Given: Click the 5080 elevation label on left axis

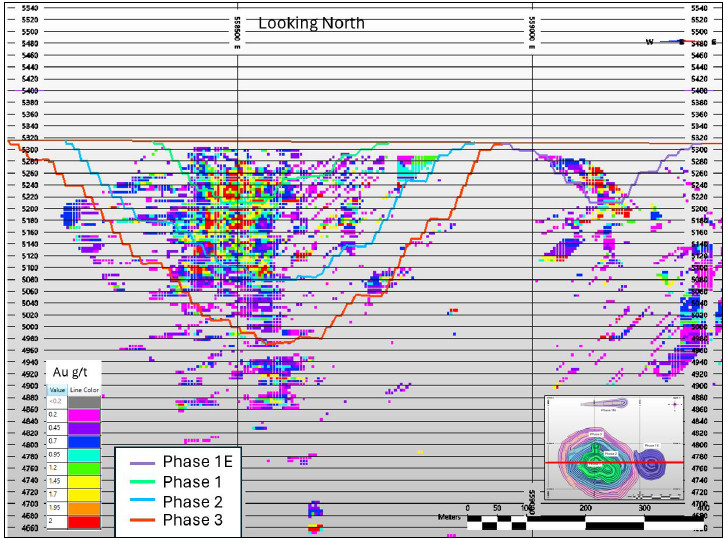Looking at the screenshot, I should pos(30,279).
